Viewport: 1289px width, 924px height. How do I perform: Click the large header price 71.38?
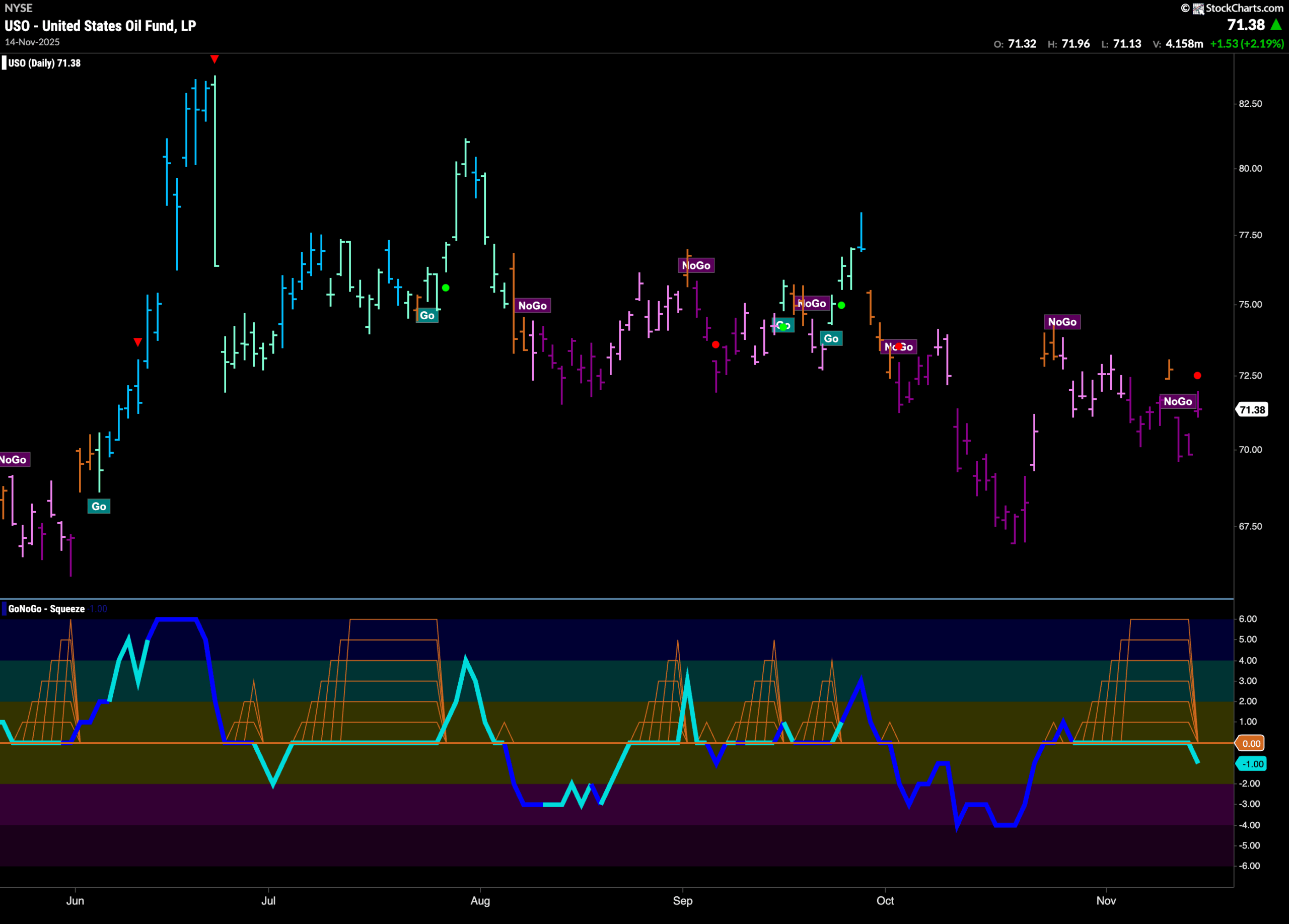point(1246,25)
